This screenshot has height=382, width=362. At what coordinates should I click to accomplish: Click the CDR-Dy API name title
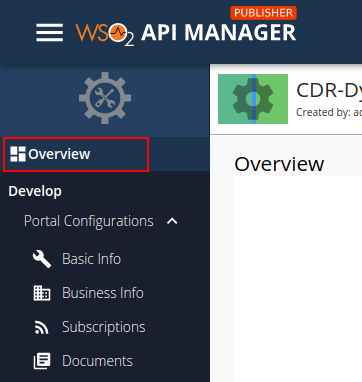tap(329, 90)
